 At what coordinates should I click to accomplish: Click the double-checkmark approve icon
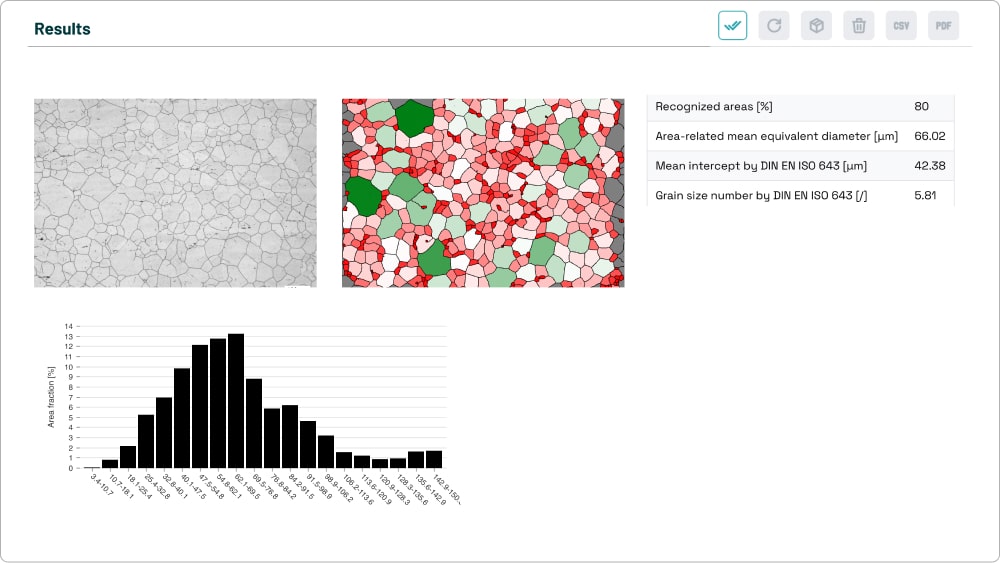point(732,26)
